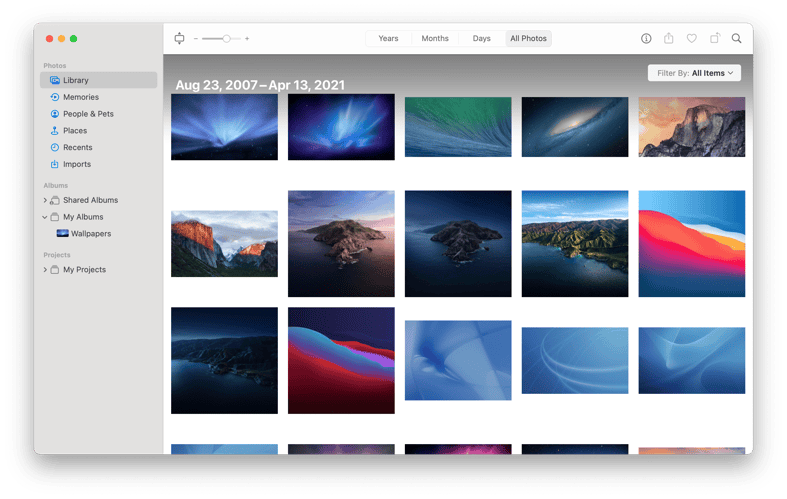Click the Places pin icon
787x499 pixels.
pos(55,131)
